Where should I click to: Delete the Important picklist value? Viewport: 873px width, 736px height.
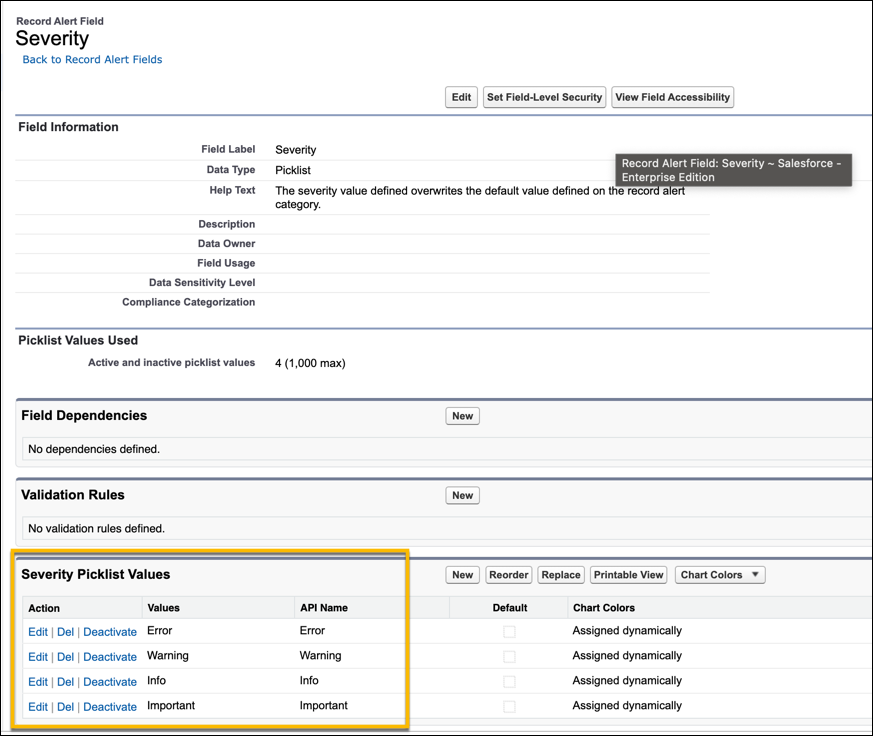coord(65,707)
